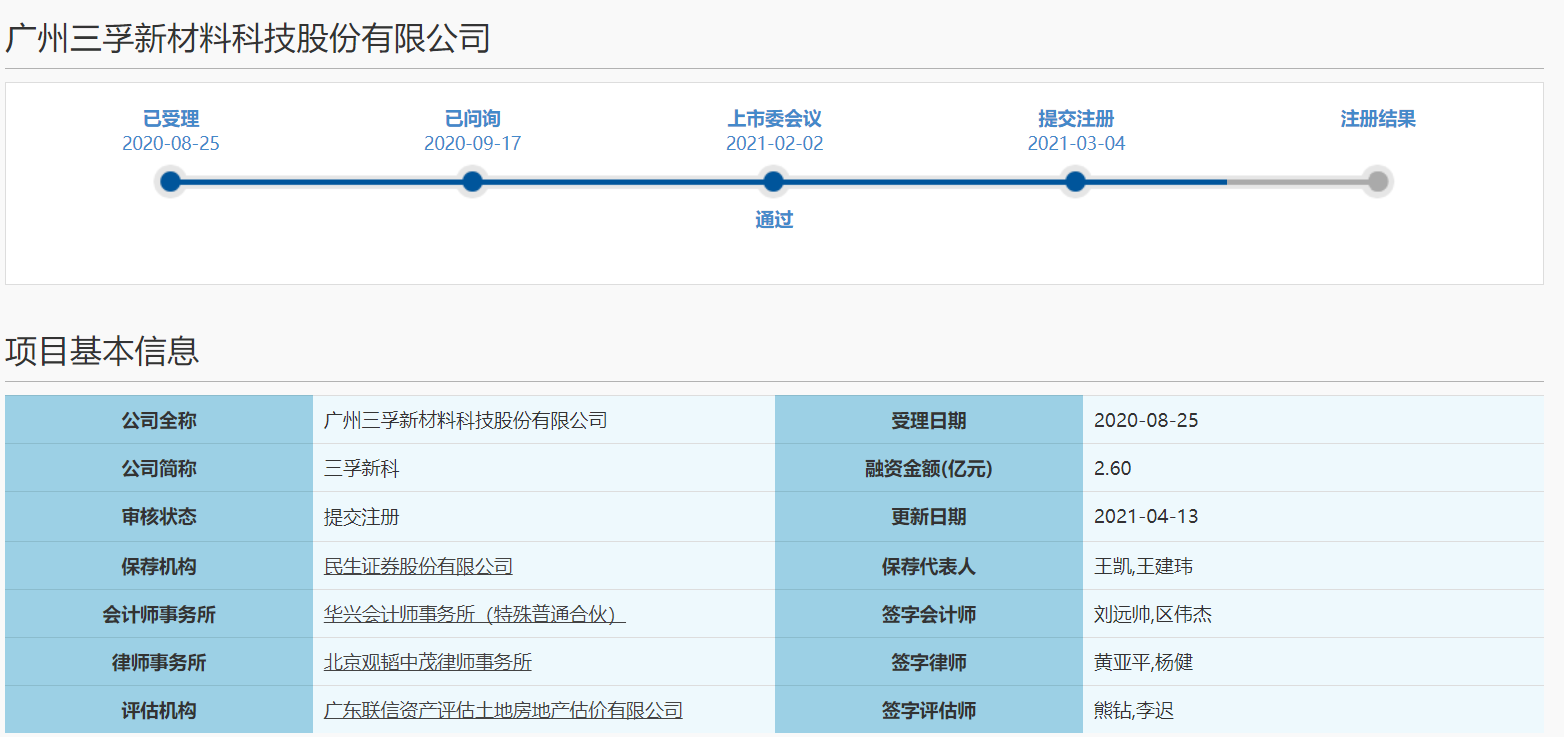Click the 已问询 timeline dot

tap(472, 182)
